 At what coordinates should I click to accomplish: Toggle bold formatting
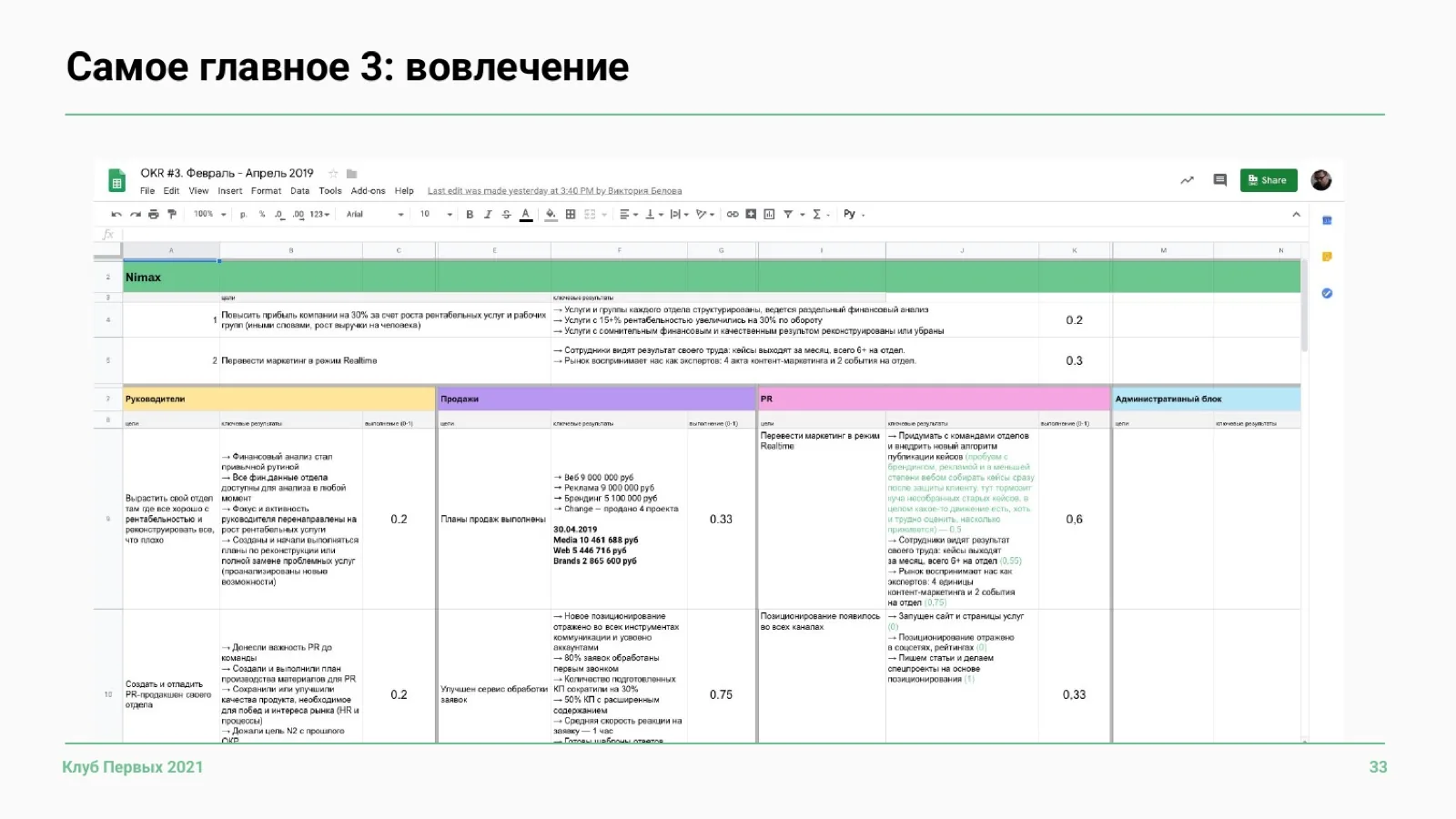[470, 215]
